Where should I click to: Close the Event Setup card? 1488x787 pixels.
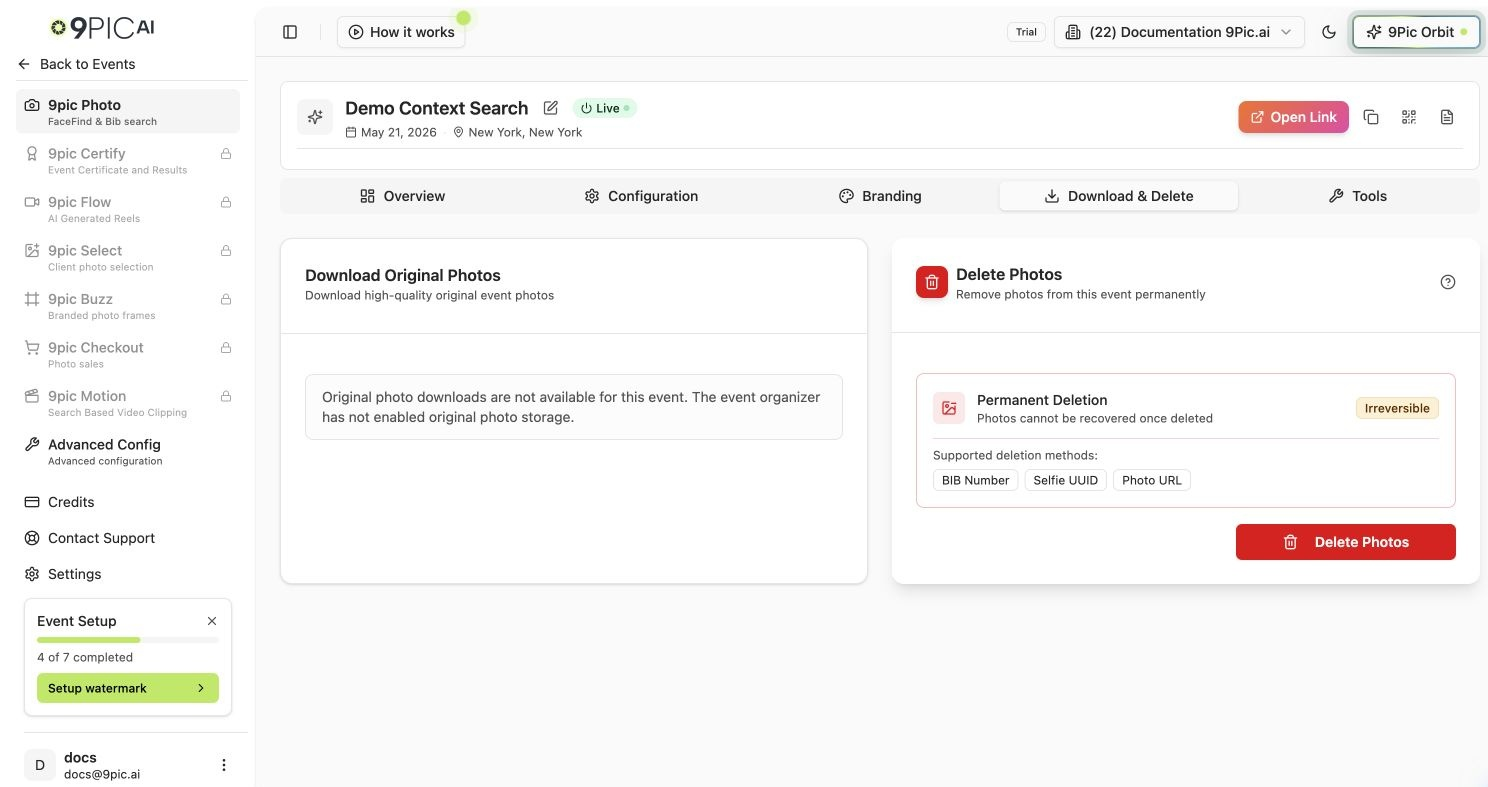(x=212, y=621)
